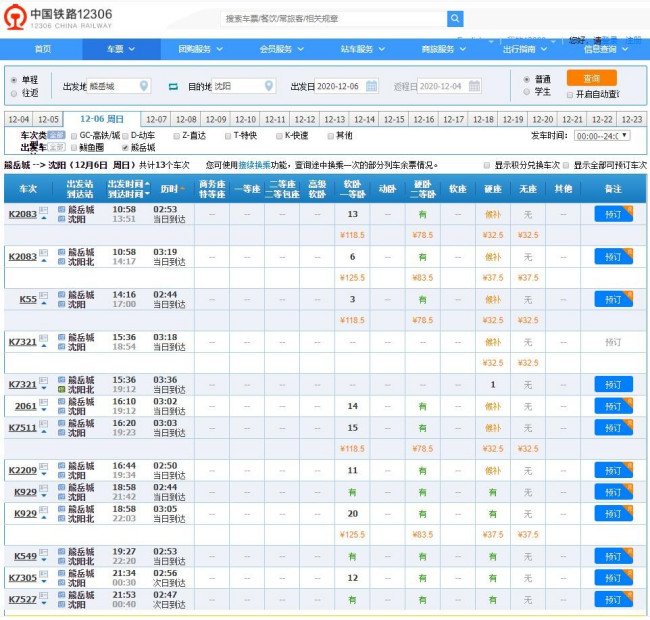Check the 其他 train type filter
Image resolution: width=650 pixels, height=620 pixels.
click(331, 136)
